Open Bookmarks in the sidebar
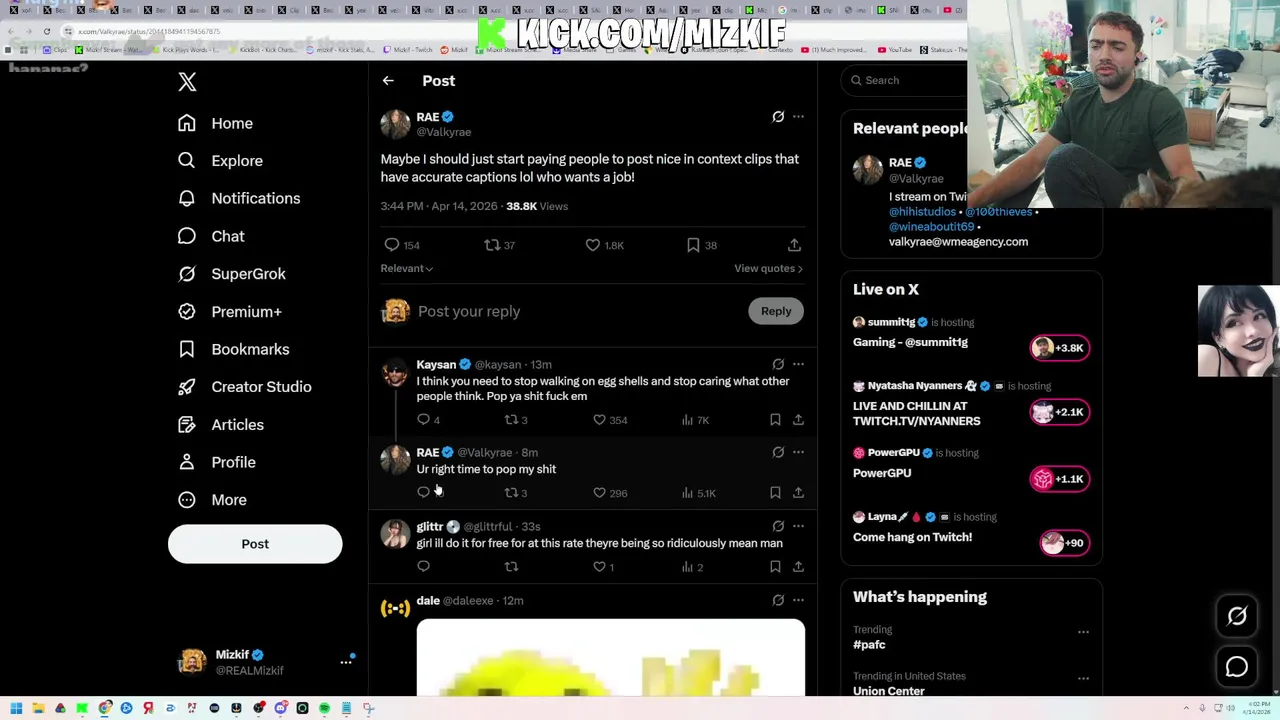This screenshot has width=1280, height=720. [x=233, y=349]
